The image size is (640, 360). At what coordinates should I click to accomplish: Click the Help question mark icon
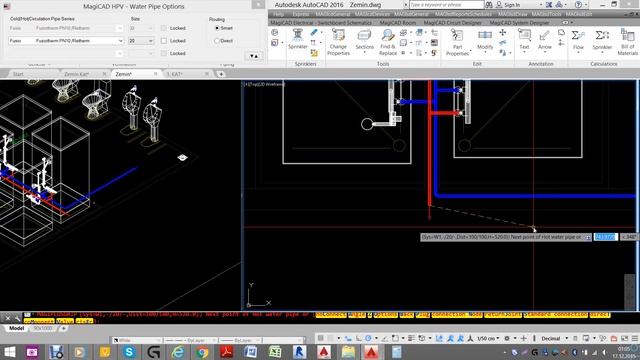pos(578,5)
